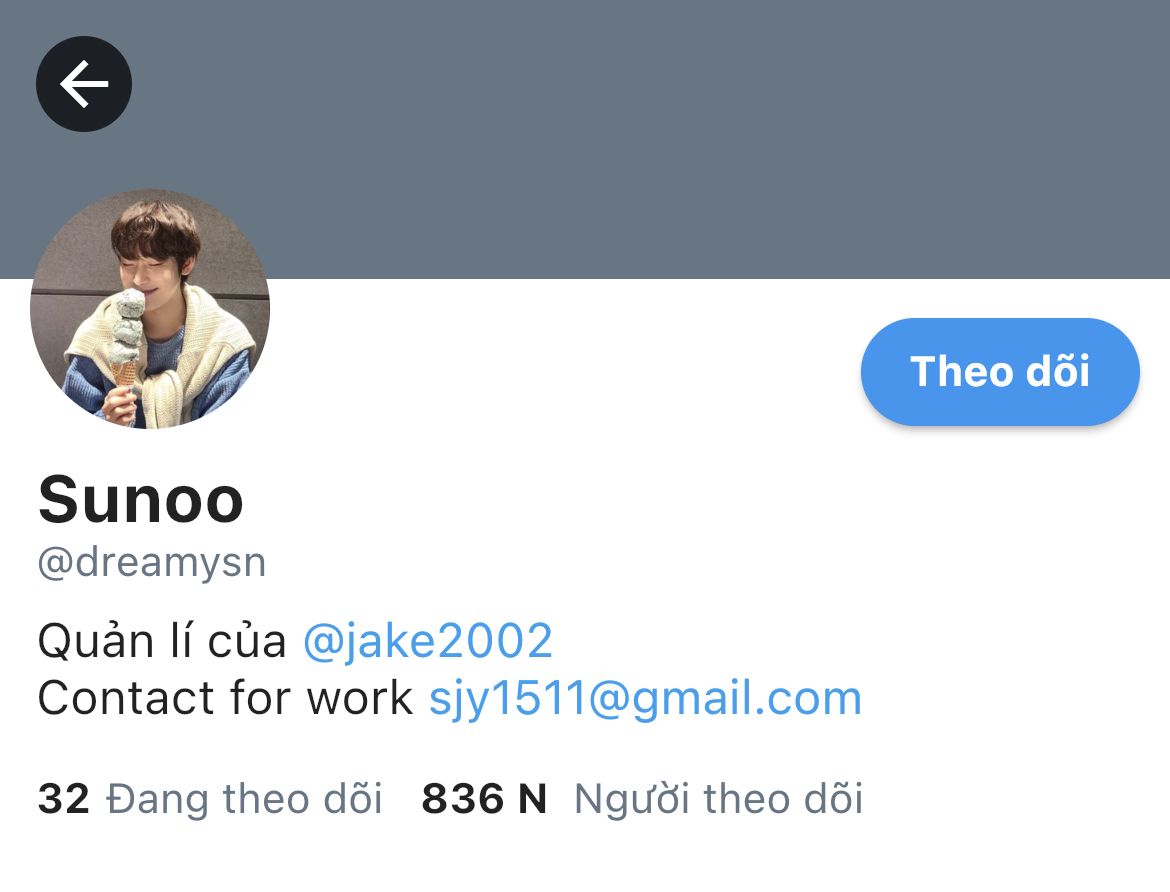Open Sunoo's circular profile photo

(150, 308)
